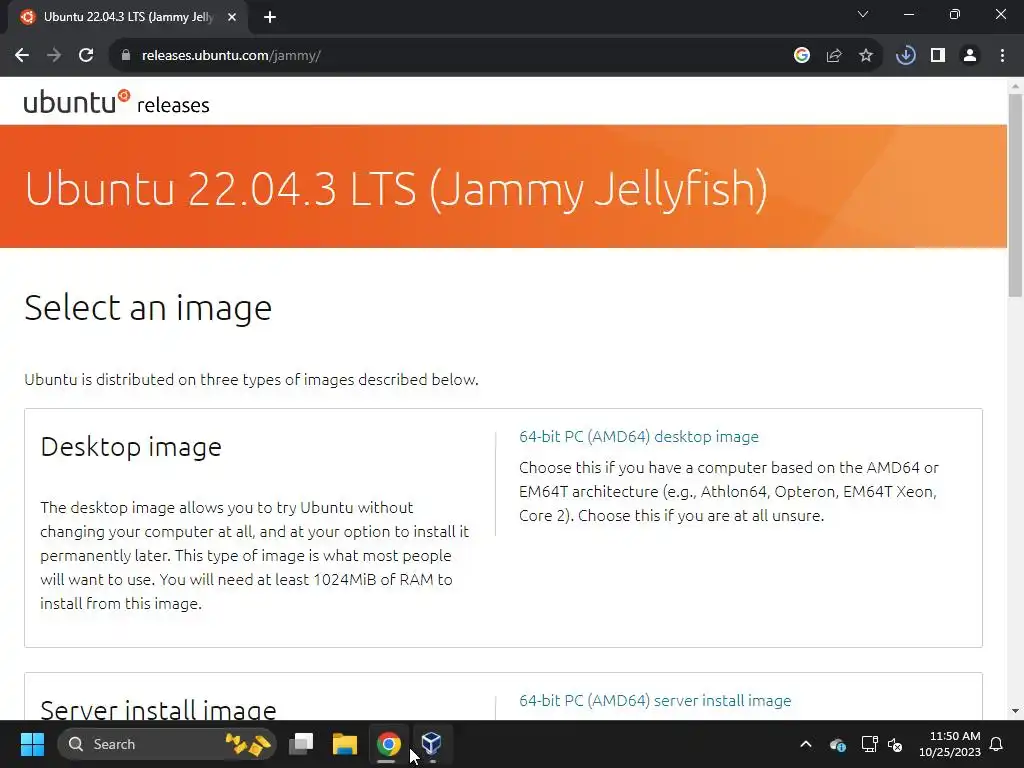The width and height of the screenshot is (1024, 768).
Task: Open Task View on the taskbar
Action: point(301,744)
